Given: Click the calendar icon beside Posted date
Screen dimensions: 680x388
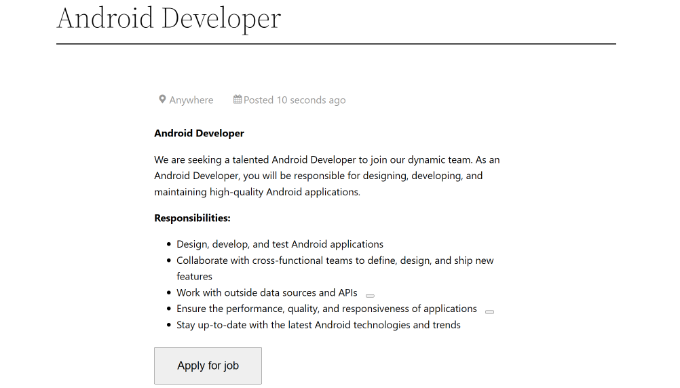Looking at the screenshot, I should 237,100.
